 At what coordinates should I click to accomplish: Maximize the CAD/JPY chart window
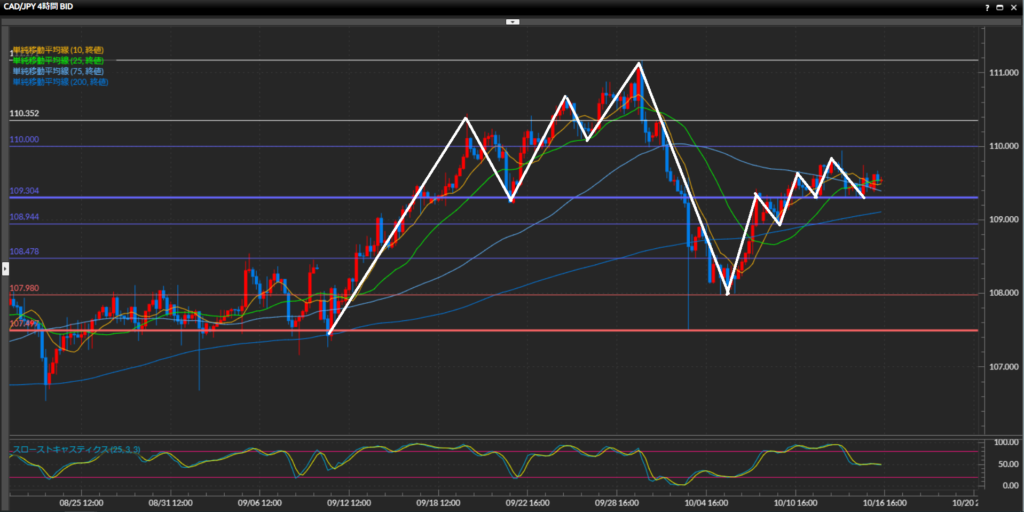point(1000,6)
